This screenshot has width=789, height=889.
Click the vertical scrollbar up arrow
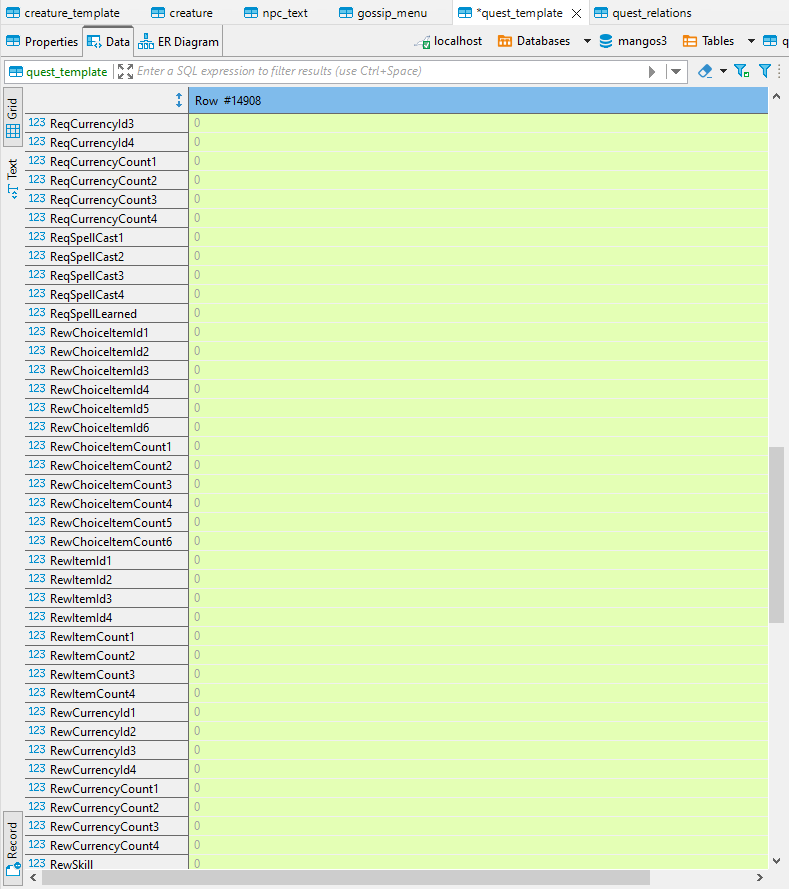pyautogui.click(x=777, y=96)
